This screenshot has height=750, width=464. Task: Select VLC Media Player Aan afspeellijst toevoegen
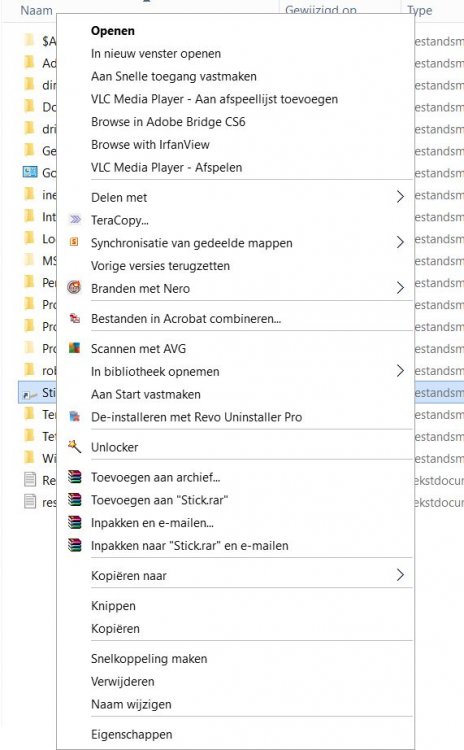(x=214, y=99)
